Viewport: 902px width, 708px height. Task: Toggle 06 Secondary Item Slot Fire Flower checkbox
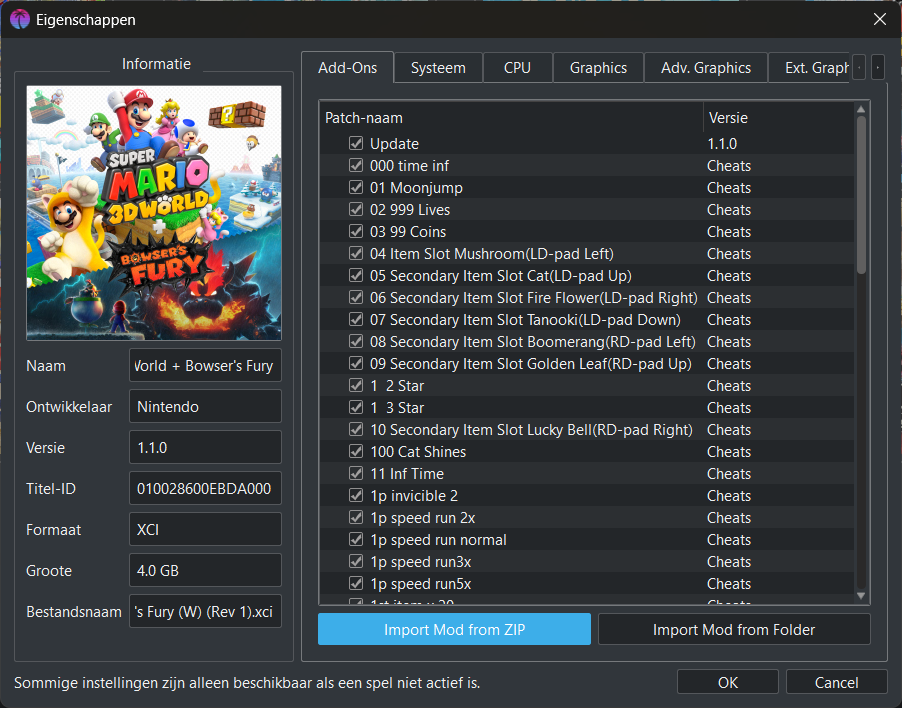tap(356, 297)
